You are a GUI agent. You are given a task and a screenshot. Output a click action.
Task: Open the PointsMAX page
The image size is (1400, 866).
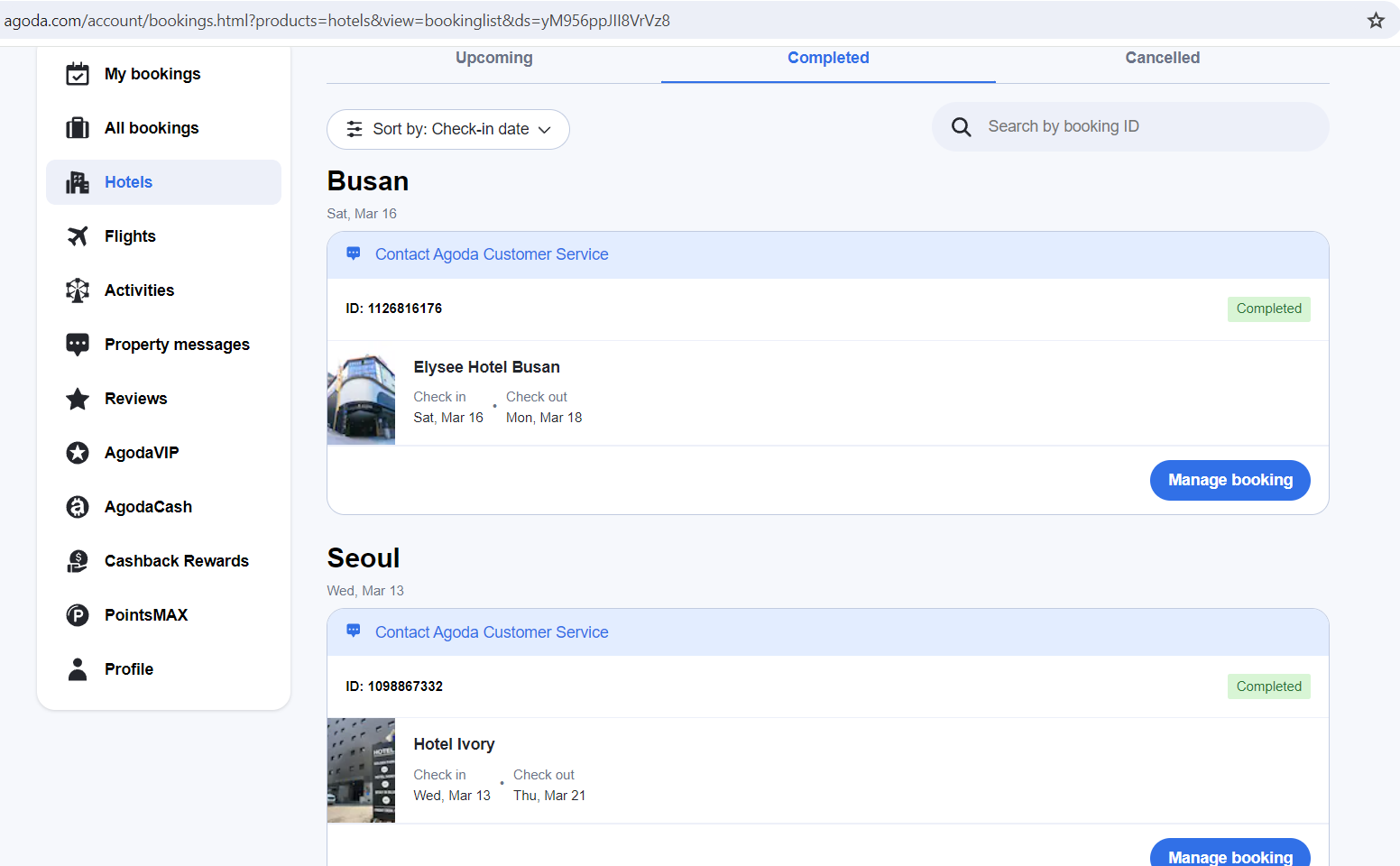pos(146,615)
